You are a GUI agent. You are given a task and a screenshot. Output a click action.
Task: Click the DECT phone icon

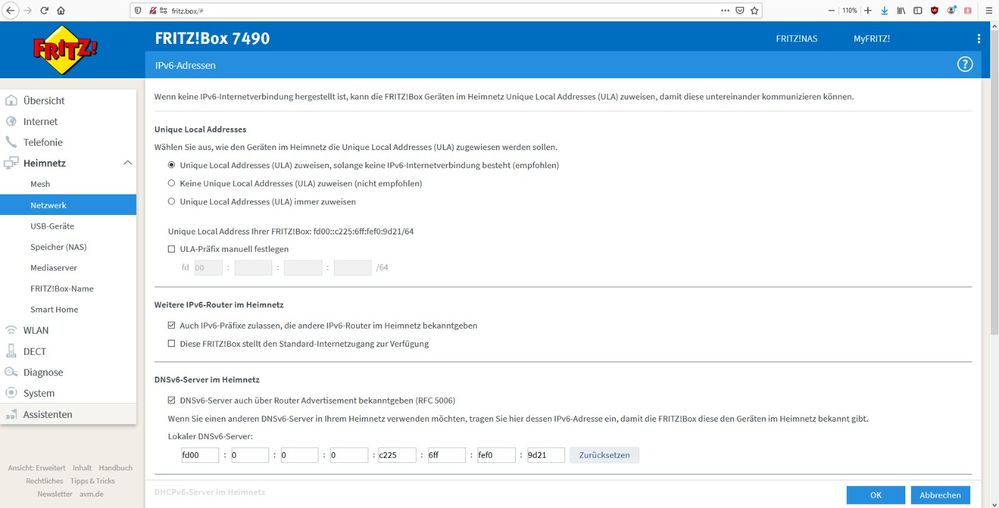click(x=11, y=351)
